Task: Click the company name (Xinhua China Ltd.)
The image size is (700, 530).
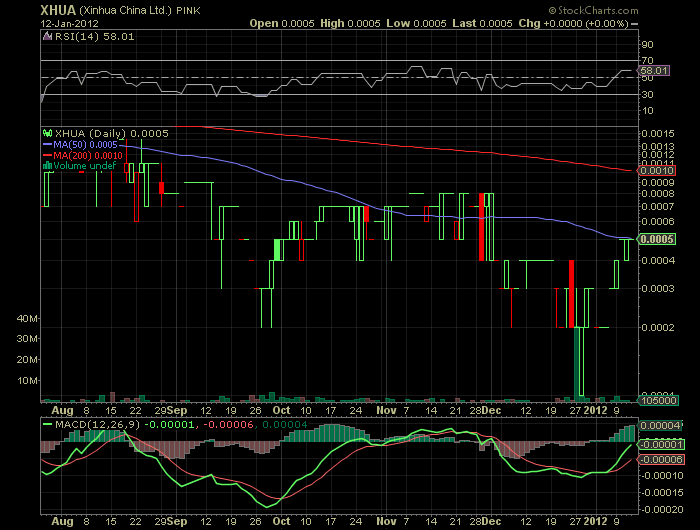Action: coord(125,10)
